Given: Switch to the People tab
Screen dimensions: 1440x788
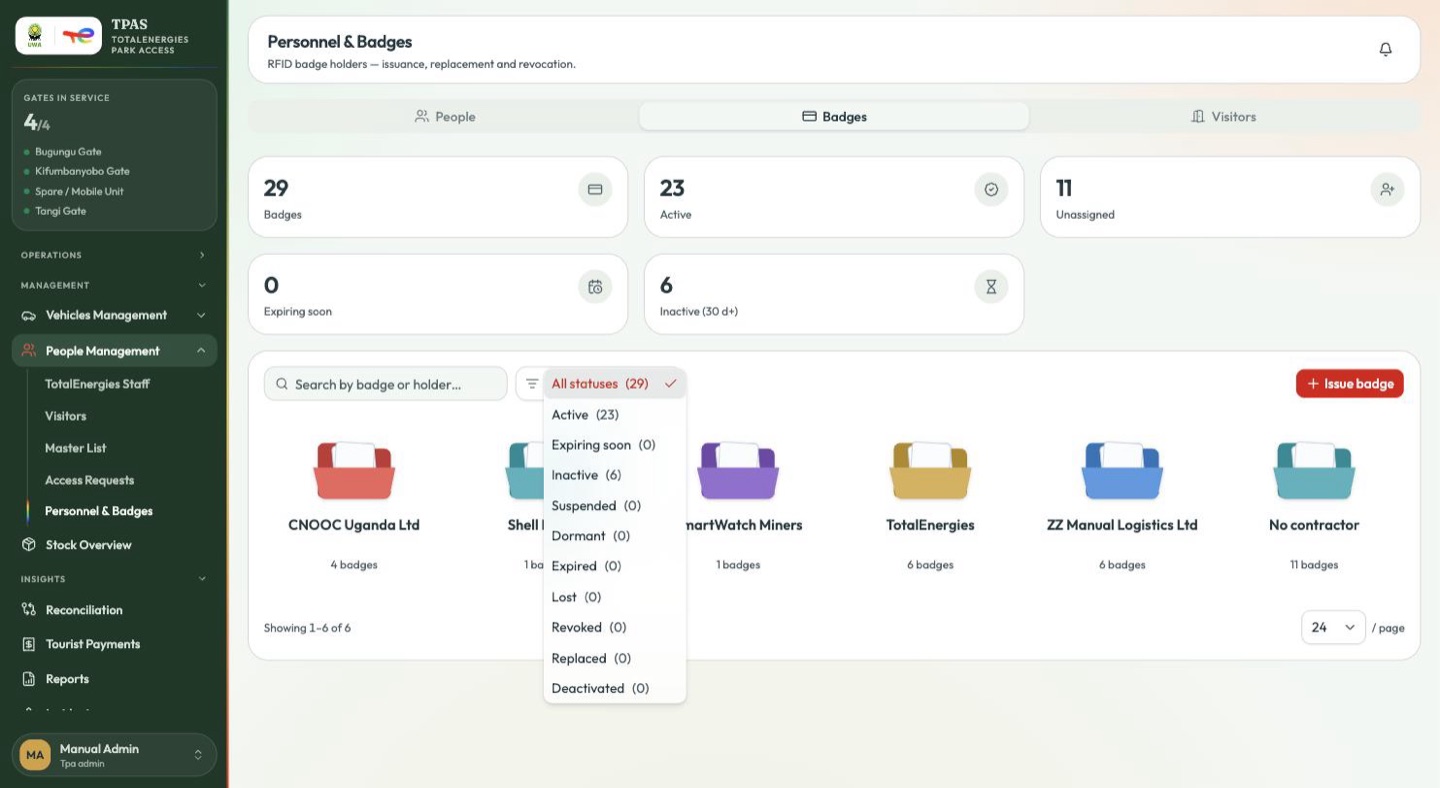Looking at the screenshot, I should (444, 117).
